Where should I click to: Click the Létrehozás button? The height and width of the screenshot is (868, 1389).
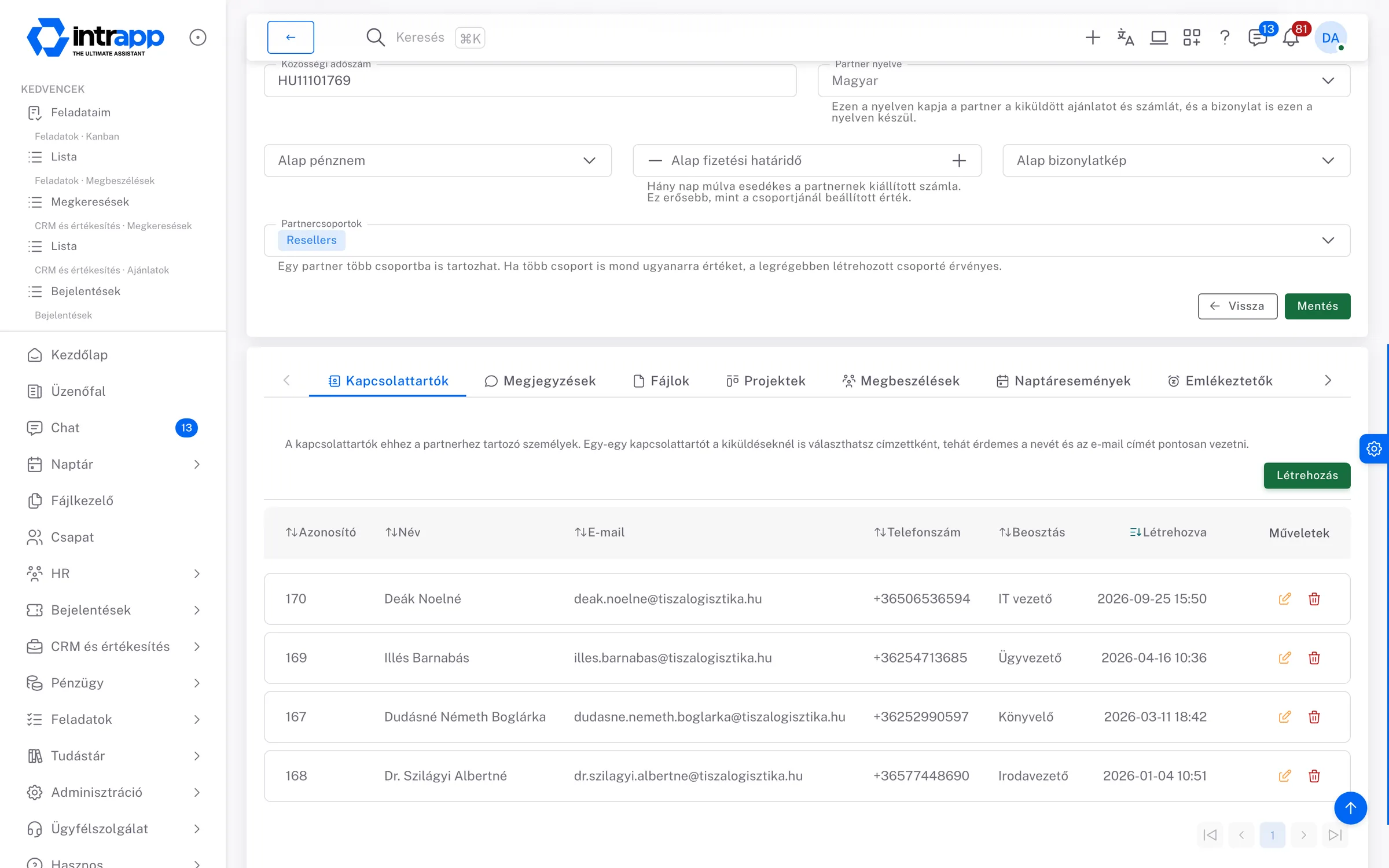point(1307,476)
